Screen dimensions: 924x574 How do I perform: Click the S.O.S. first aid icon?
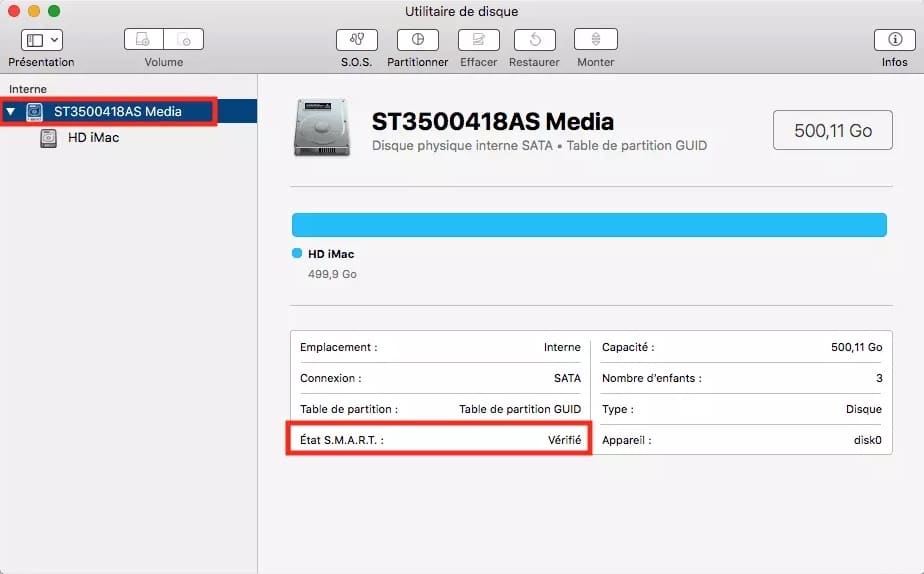(357, 40)
